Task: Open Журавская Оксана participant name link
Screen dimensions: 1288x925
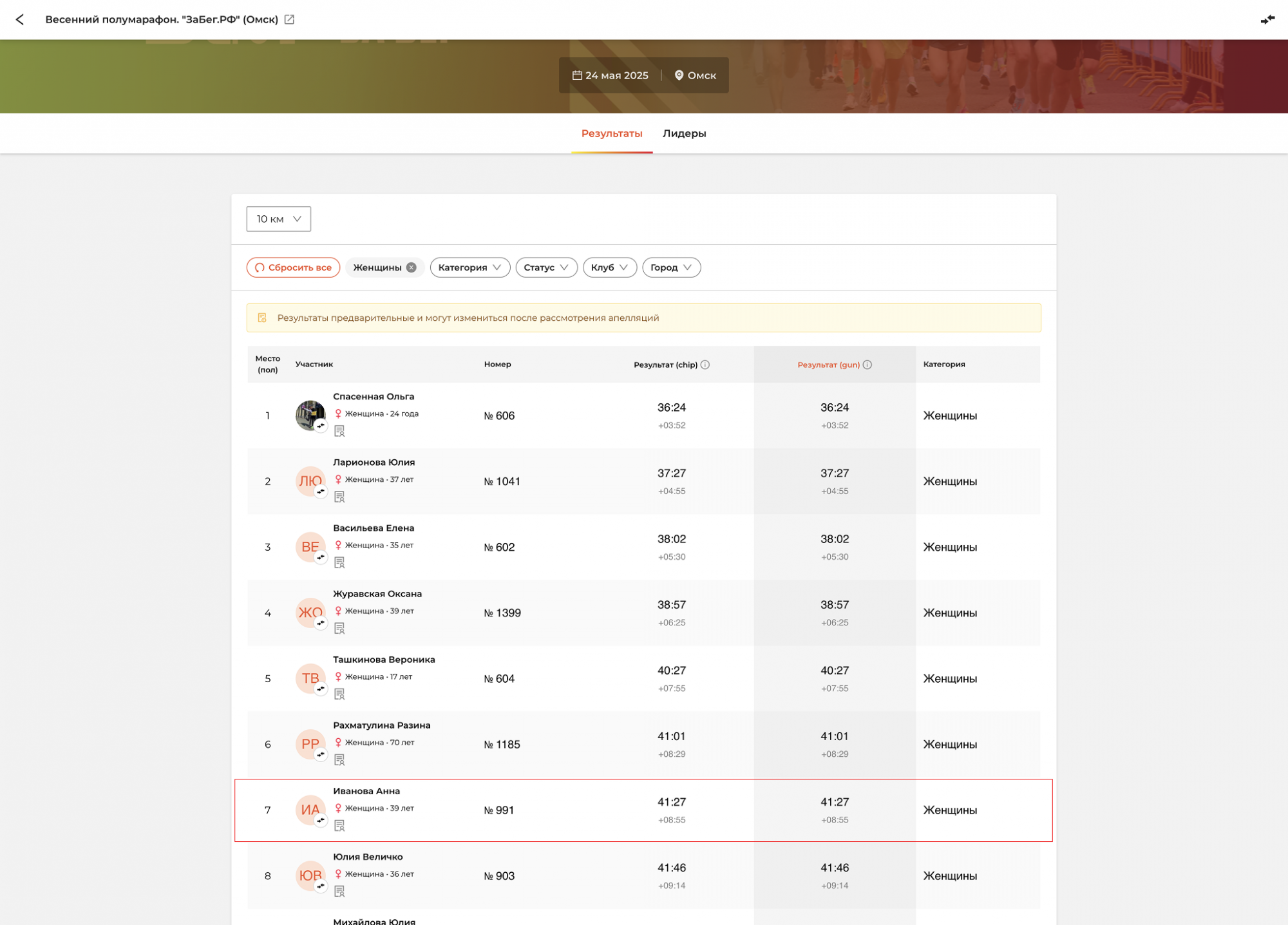Action: tap(377, 594)
